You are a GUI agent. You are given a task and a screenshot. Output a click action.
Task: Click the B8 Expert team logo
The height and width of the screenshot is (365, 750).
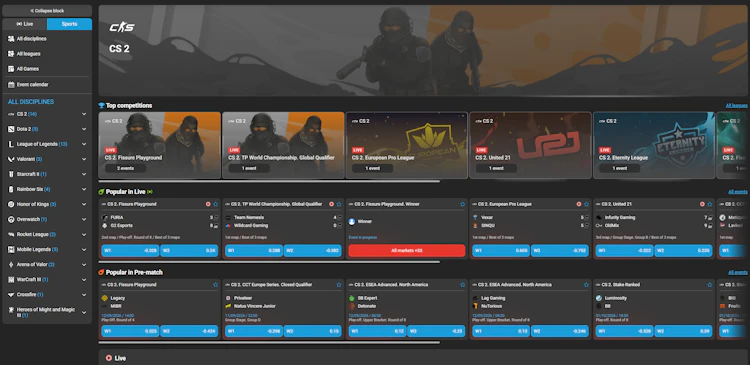[352, 298]
